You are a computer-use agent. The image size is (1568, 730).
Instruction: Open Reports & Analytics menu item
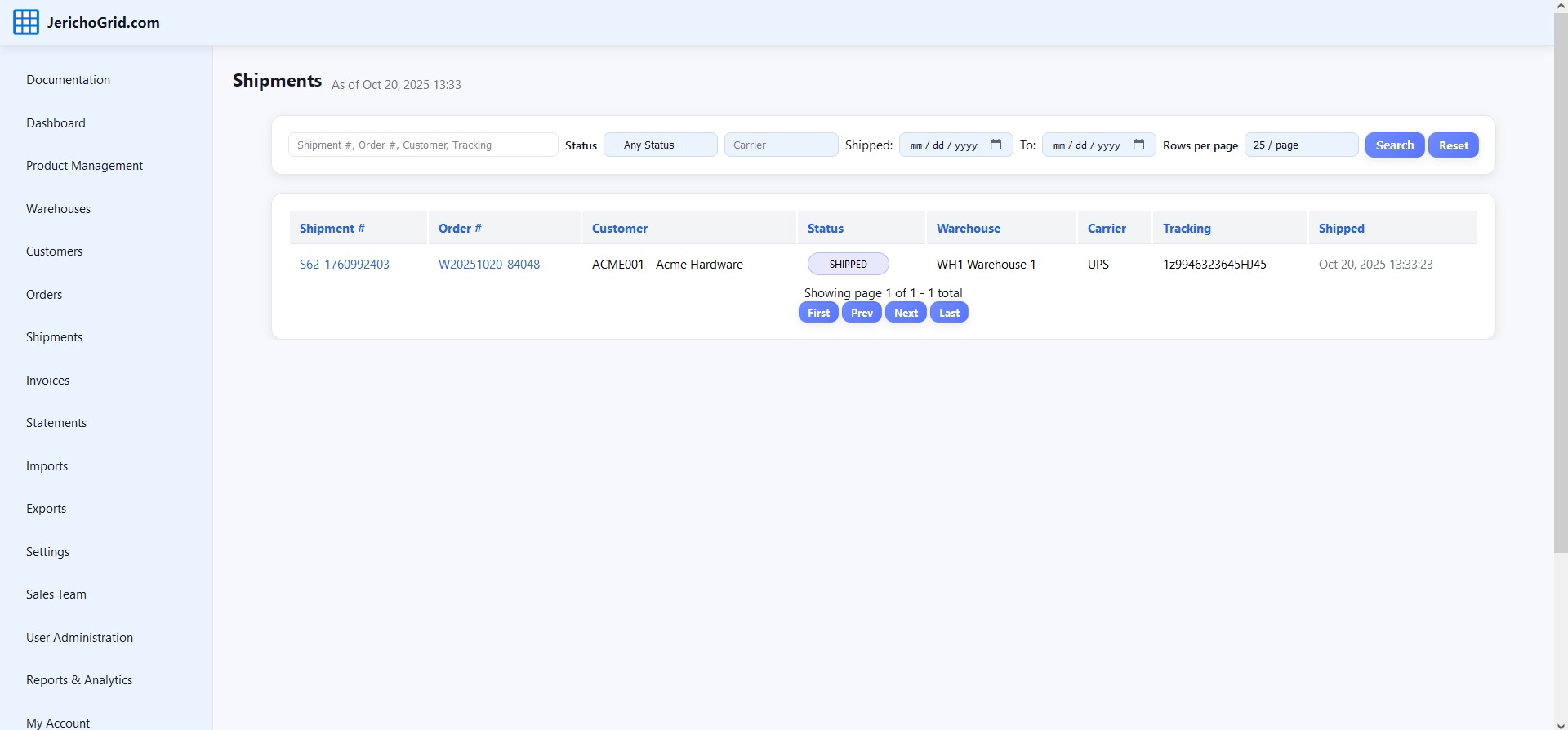click(79, 680)
